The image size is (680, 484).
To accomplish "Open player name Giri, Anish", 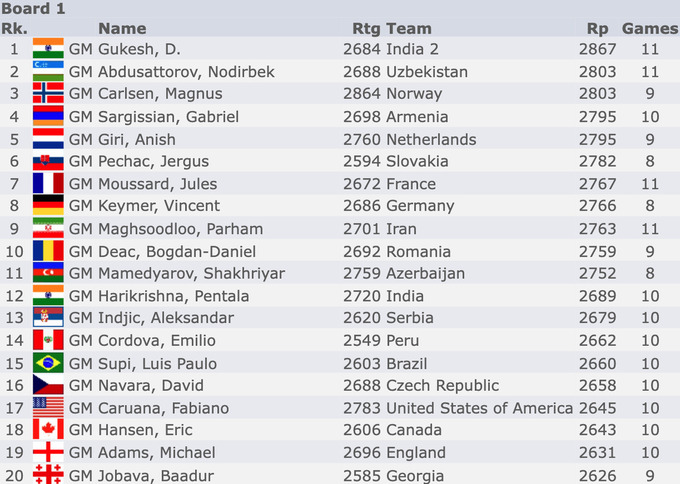I will click(x=137, y=140).
